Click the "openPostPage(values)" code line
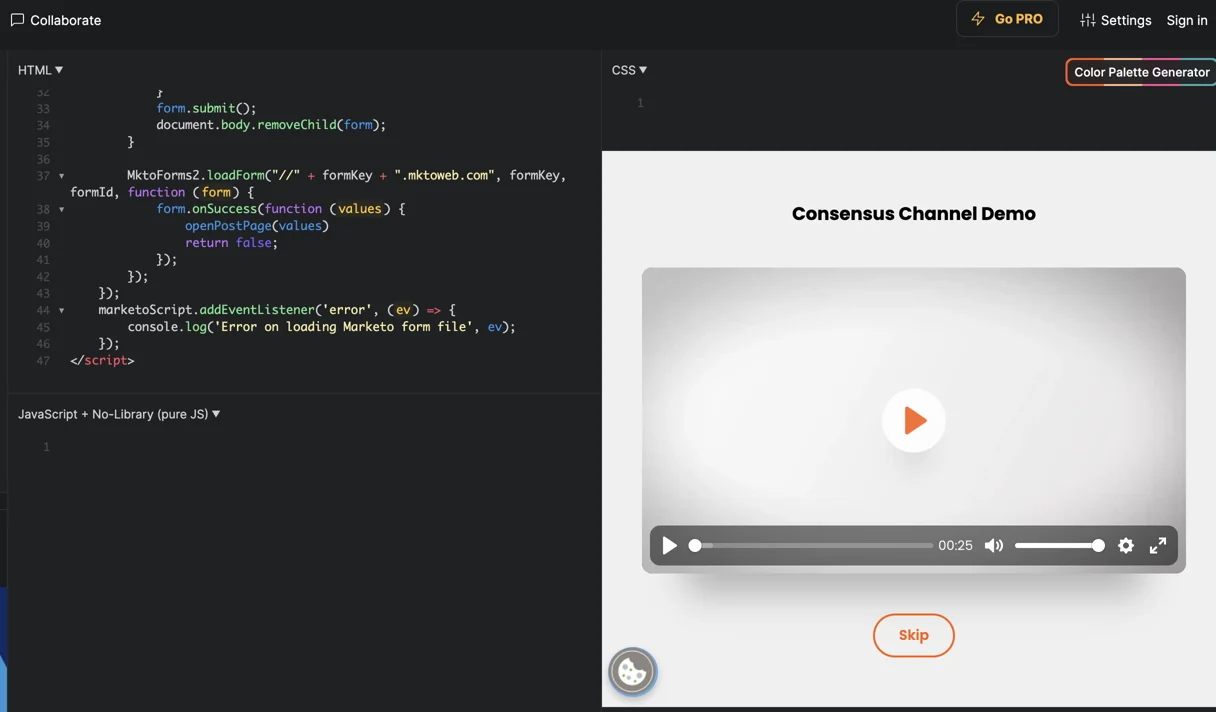 pos(257,226)
